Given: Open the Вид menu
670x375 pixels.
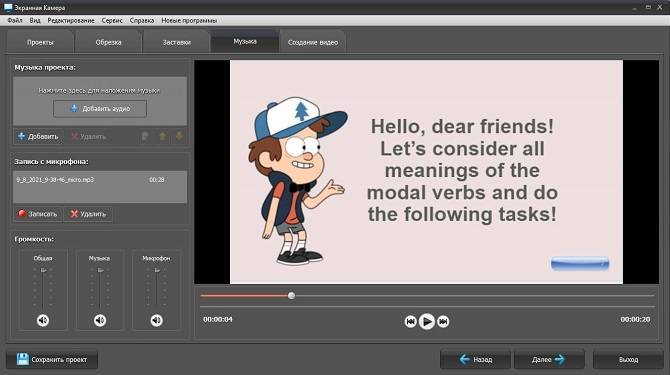Looking at the screenshot, I should point(35,21).
